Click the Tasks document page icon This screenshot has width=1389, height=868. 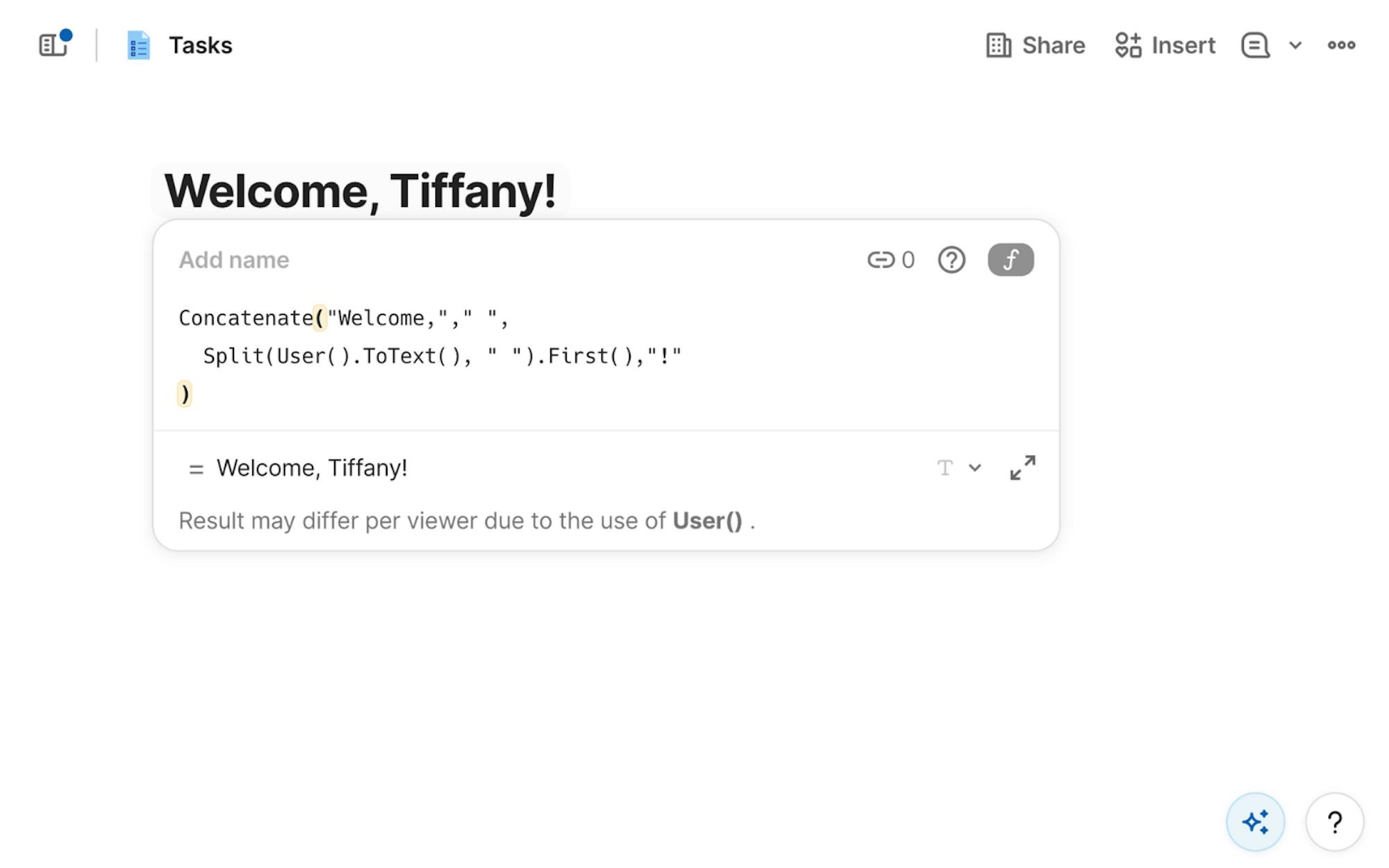[x=138, y=45]
